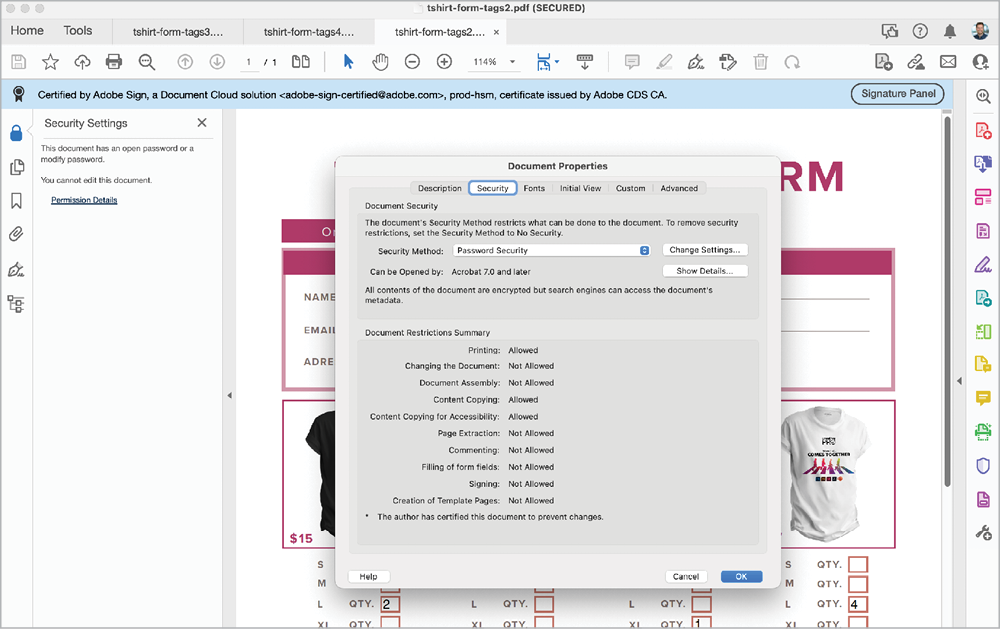
Task: Open the Signature Panel
Action: coord(898,94)
